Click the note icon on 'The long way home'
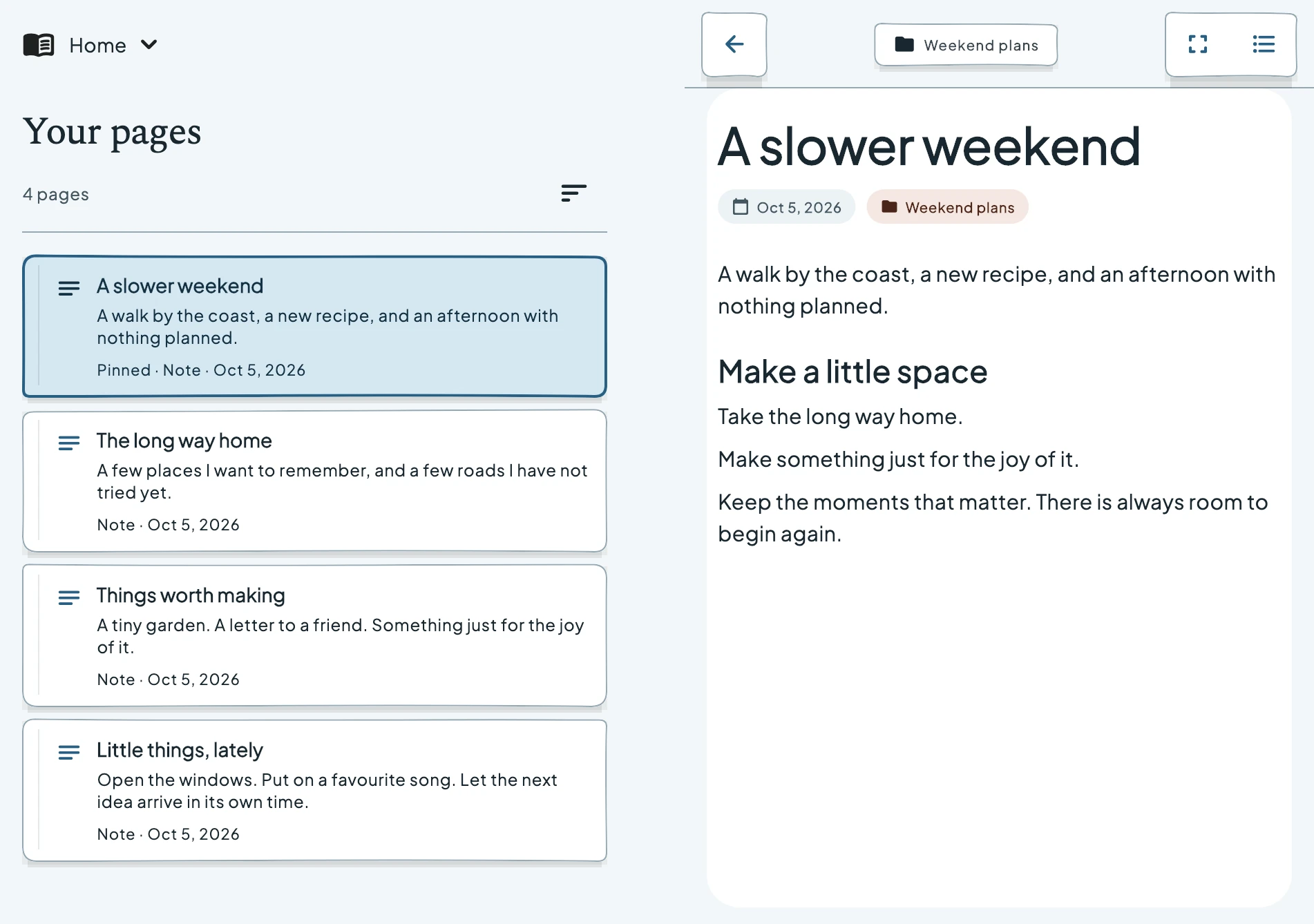 pyautogui.click(x=69, y=443)
